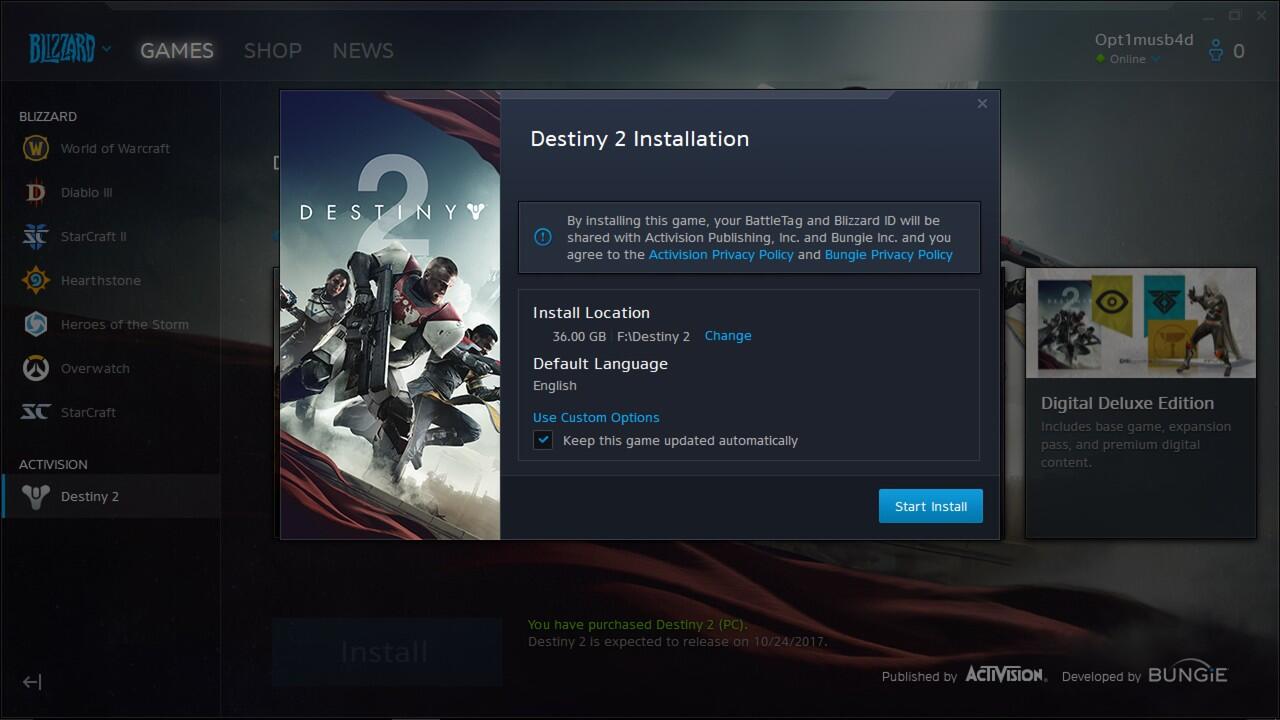Select the Overwatch icon
The width and height of the screenshot is (1280, 720).
pos(35,368)
